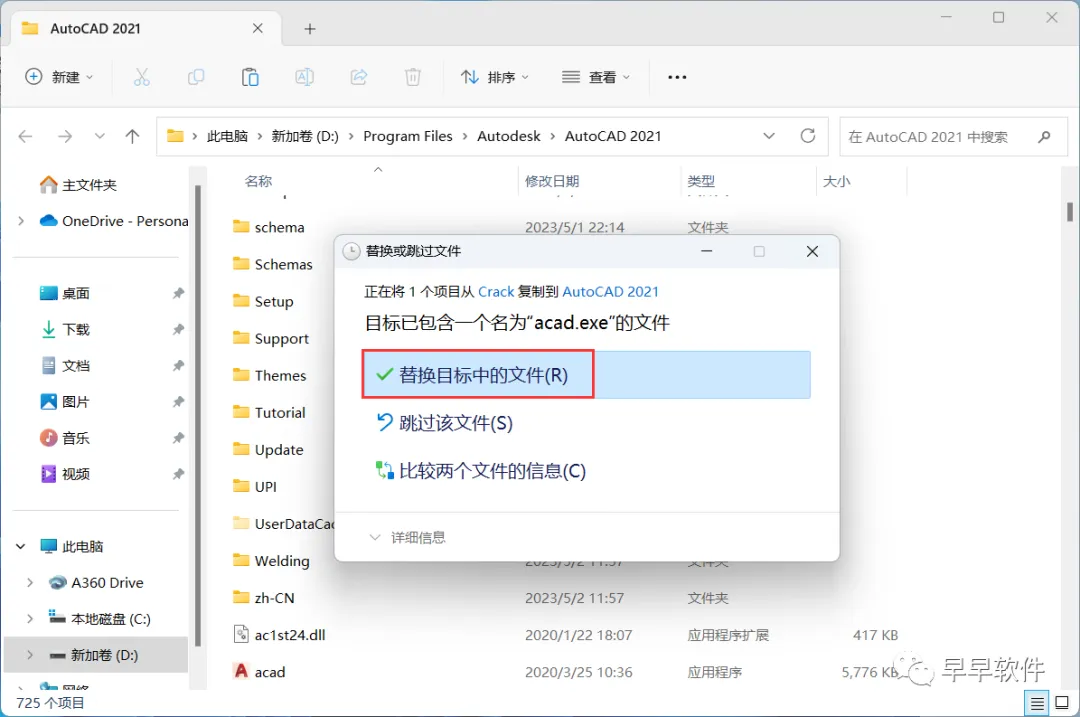The image size is (1080, 717).
Task: Choose 跳过该文件(S) option
Action: [x=444, y=423]
